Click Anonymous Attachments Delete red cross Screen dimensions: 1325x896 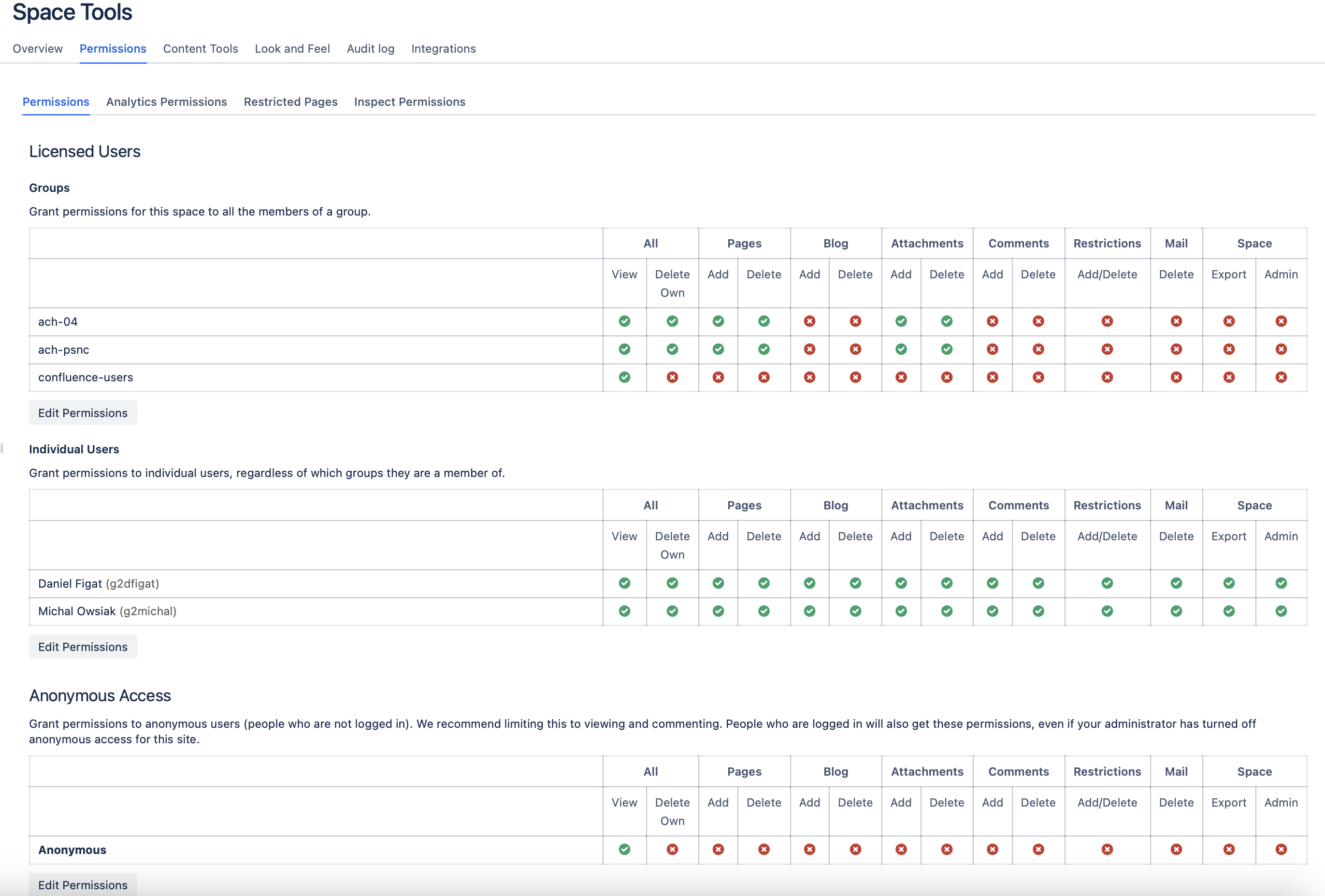(x=947, y=849)
